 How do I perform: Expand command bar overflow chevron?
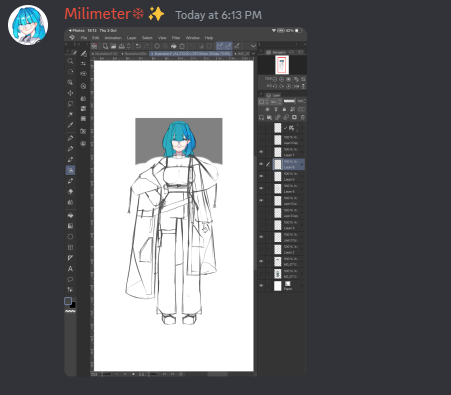click(253, 46)
